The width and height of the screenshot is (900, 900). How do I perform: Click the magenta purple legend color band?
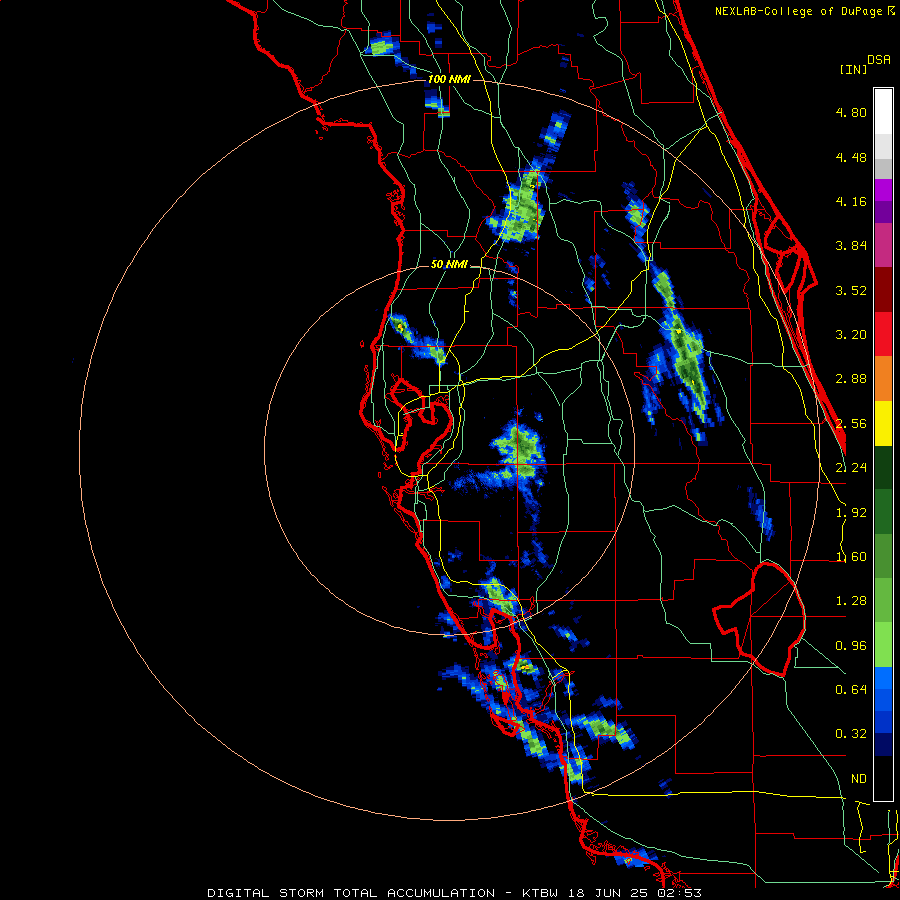click(883, 190)
